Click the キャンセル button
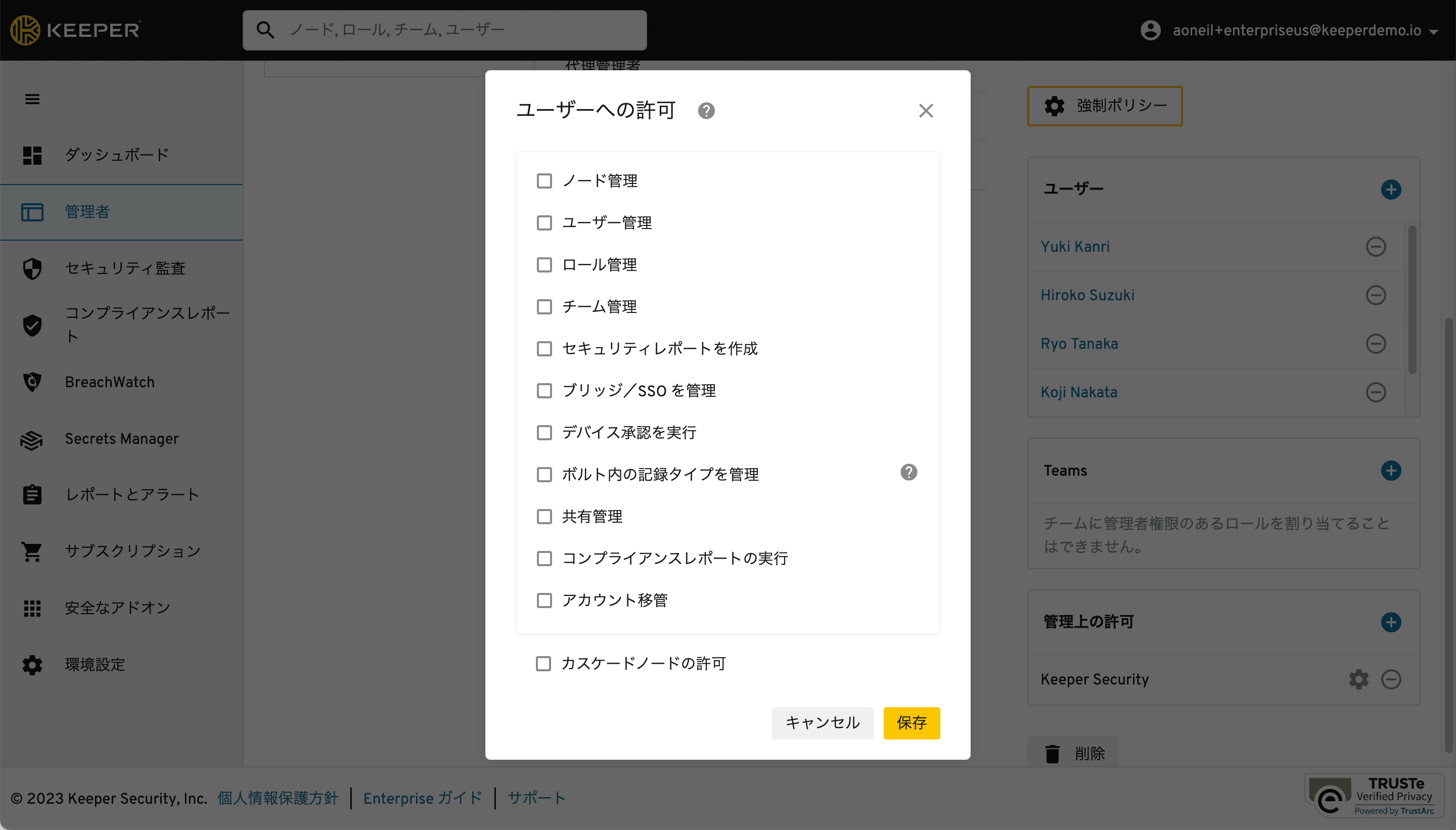This screenshot has width=1456, height=830. point(822,723)
